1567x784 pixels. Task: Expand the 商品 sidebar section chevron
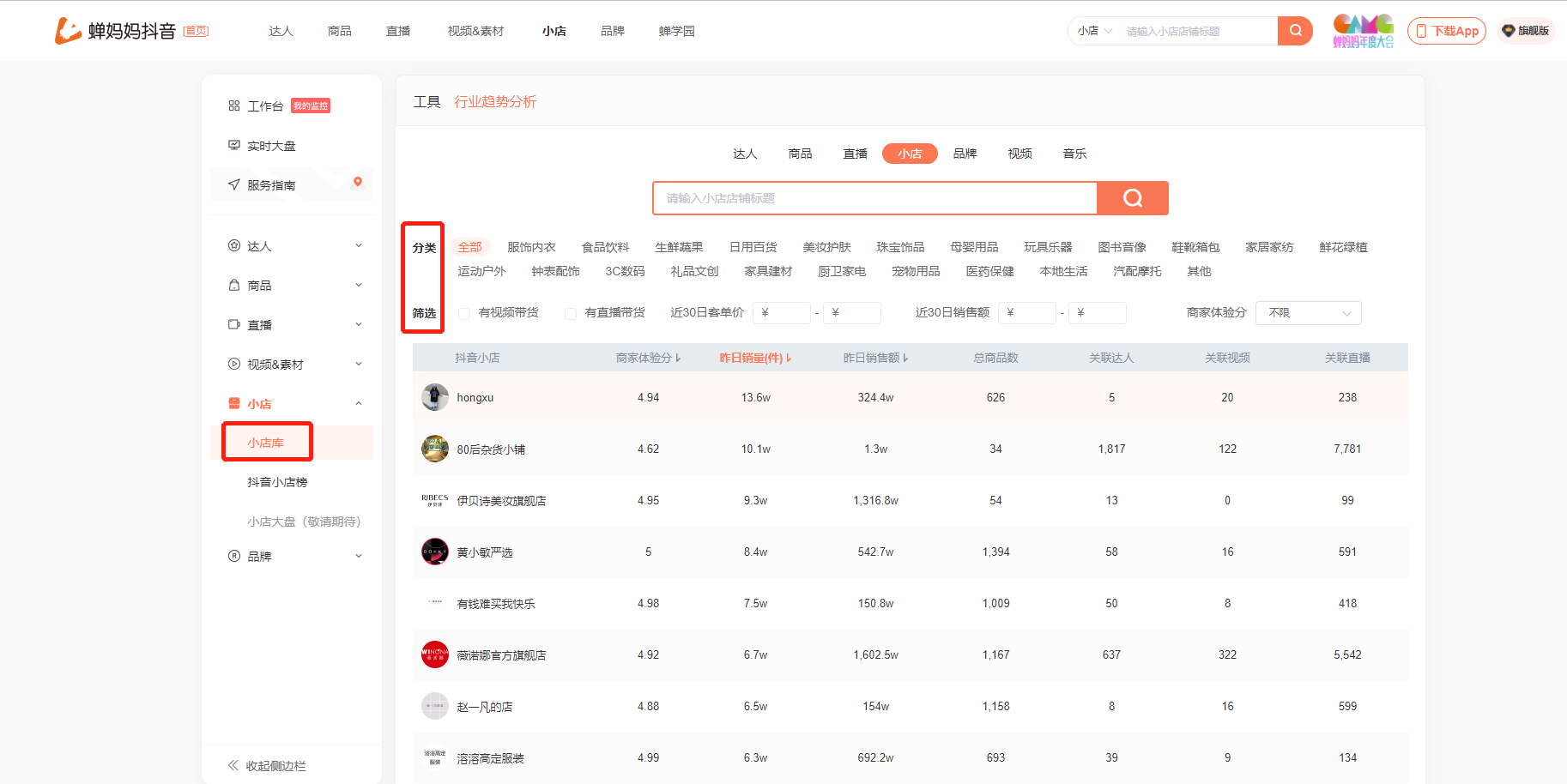pos(359,285)
